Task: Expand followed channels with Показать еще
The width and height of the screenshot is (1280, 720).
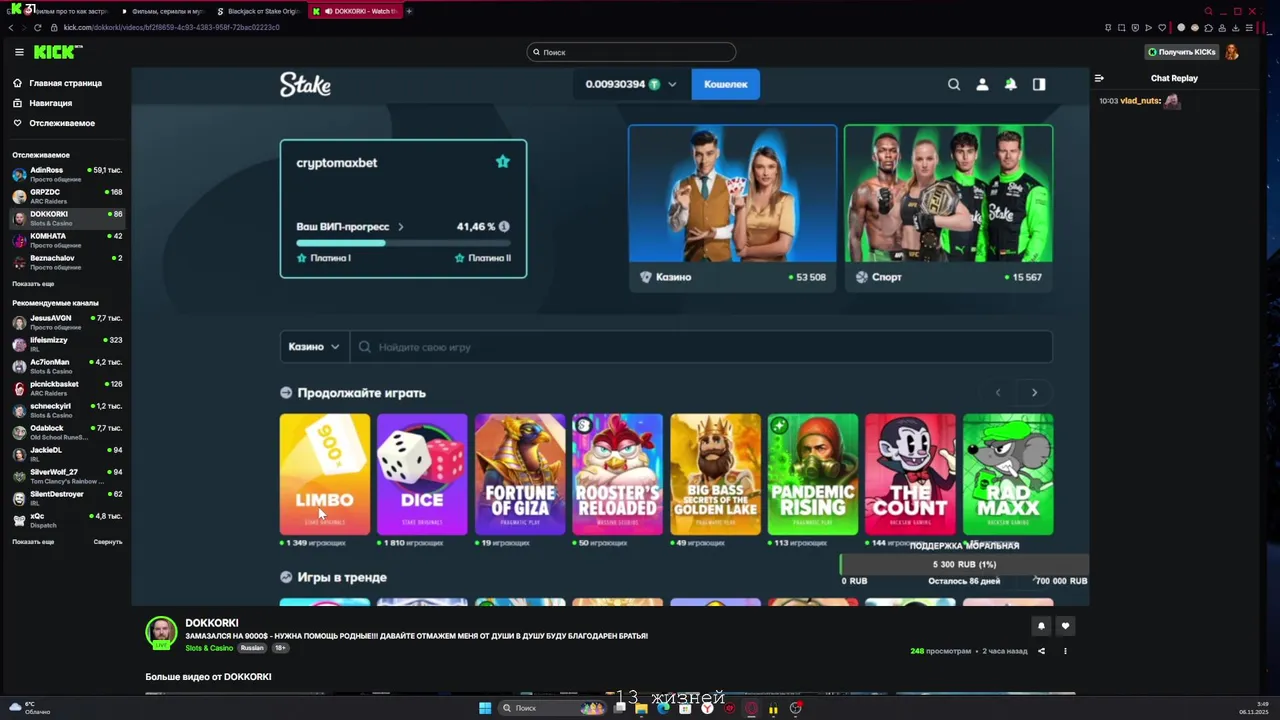Action: 33,284
